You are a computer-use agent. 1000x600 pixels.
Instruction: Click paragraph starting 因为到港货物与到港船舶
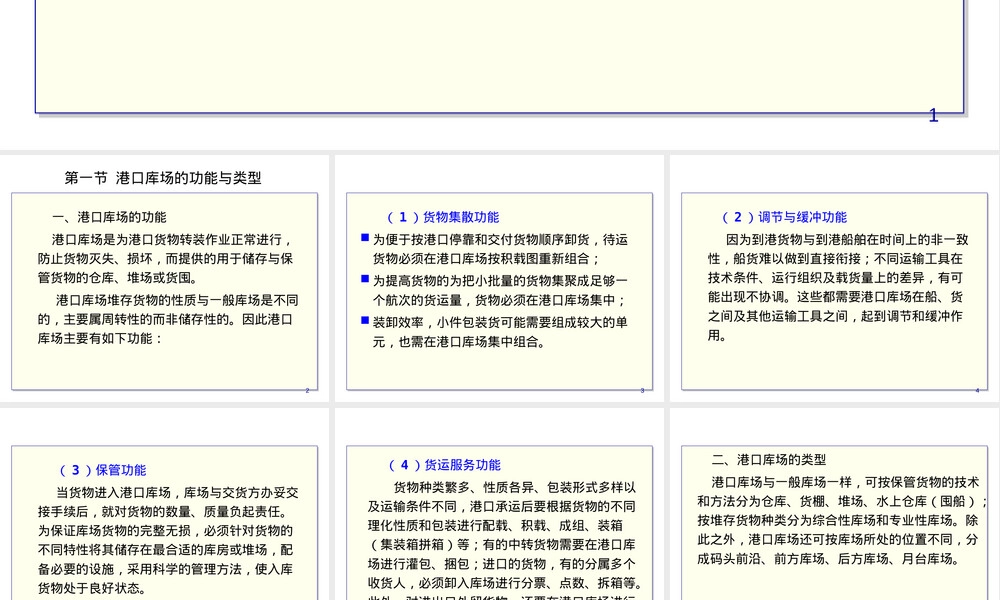tap(838, 288)
